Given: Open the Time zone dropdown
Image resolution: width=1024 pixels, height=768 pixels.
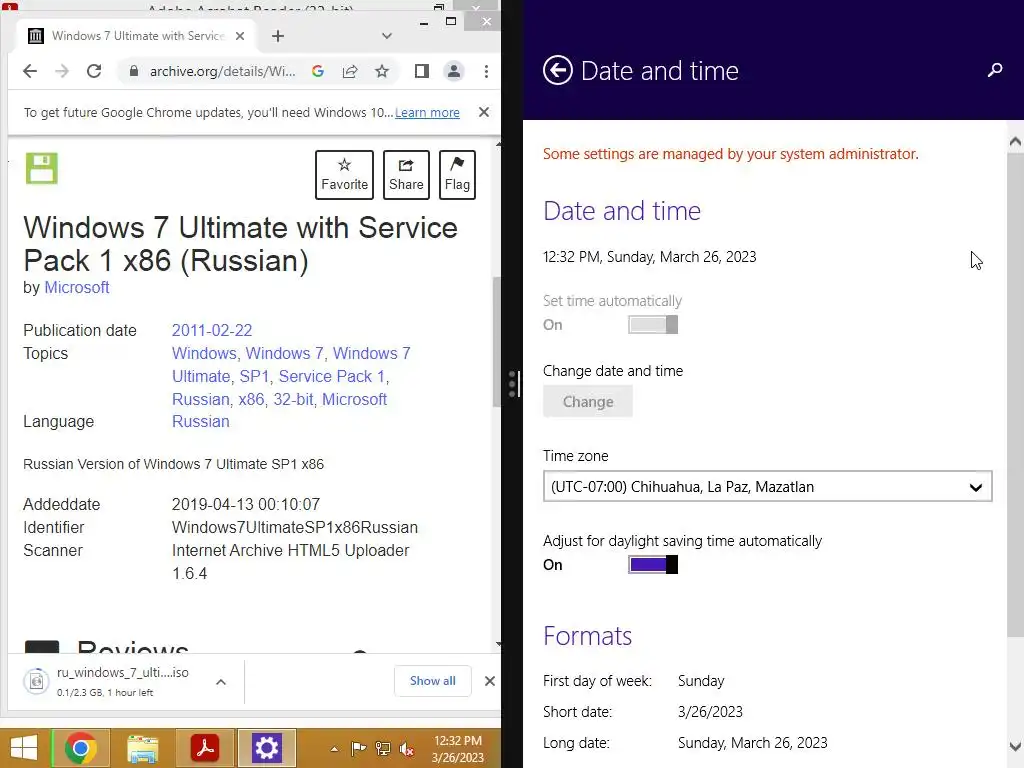Looking at the screenshot, I should pos(767,487).
